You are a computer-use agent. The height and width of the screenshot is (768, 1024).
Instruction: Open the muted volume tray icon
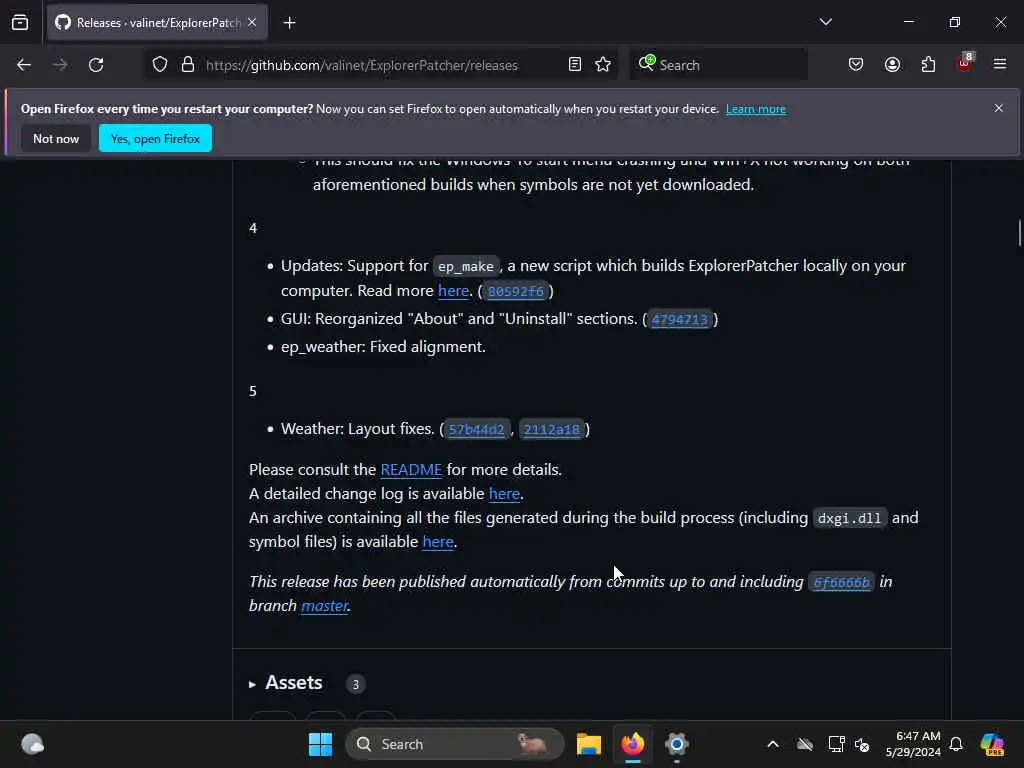[862, 744]
